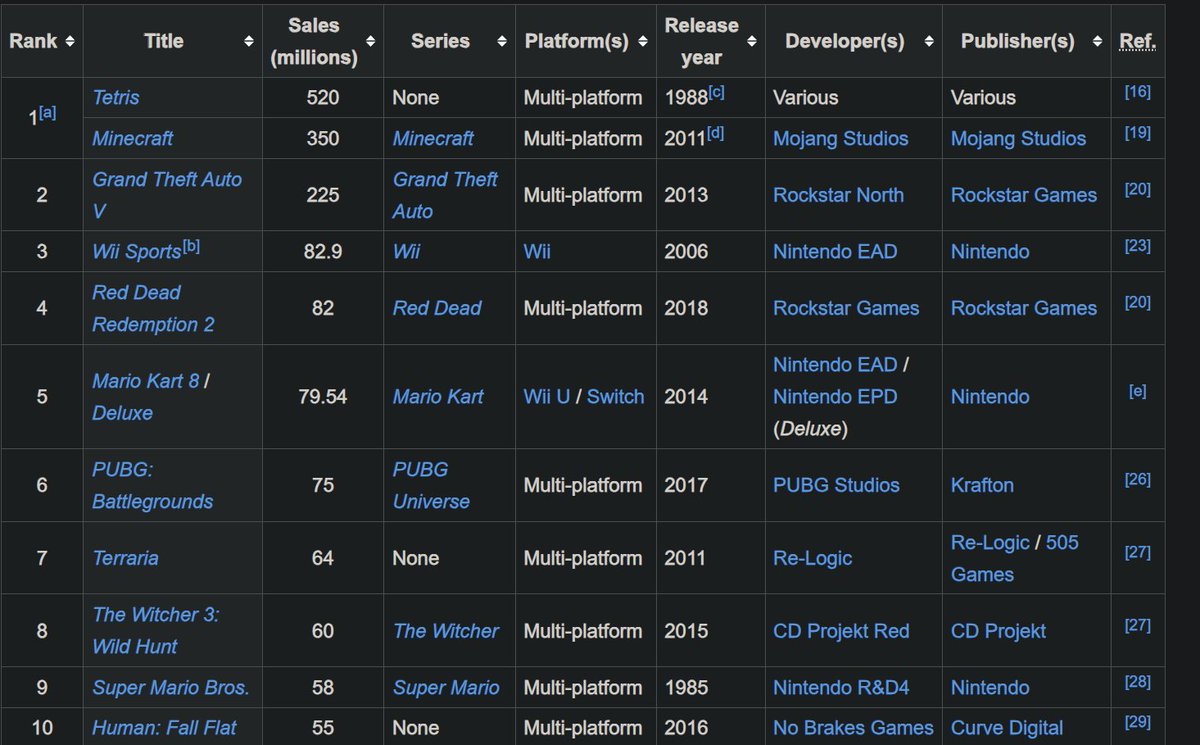
Task: Open footnote [a] beside rank 1
Action: [x=47, y=113]
